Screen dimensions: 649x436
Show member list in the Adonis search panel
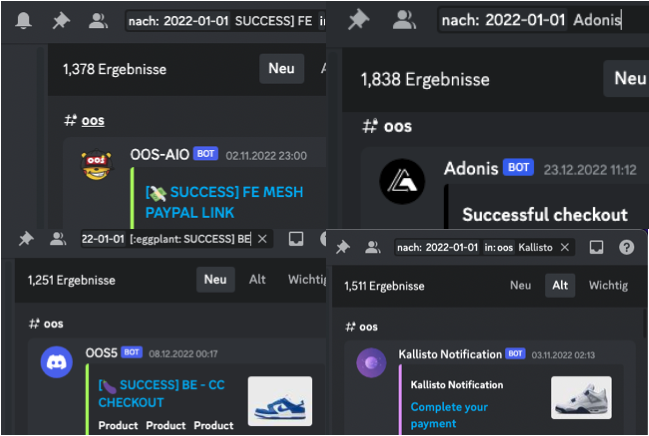[404, 19]
